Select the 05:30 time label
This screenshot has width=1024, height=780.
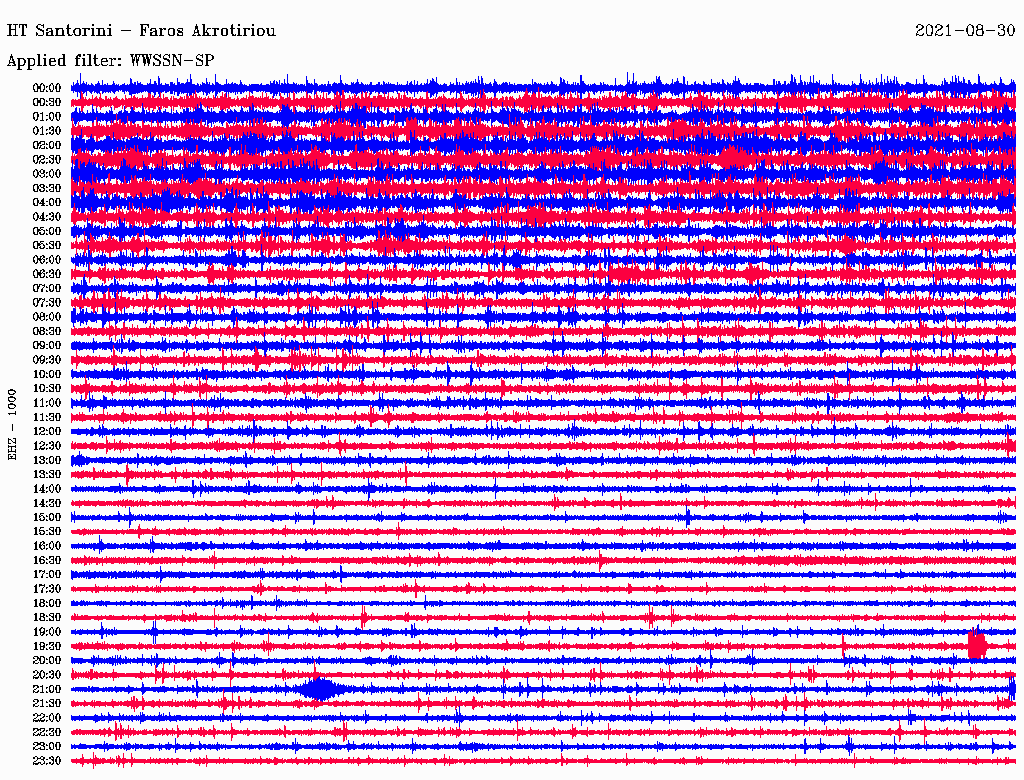point(47,246)
